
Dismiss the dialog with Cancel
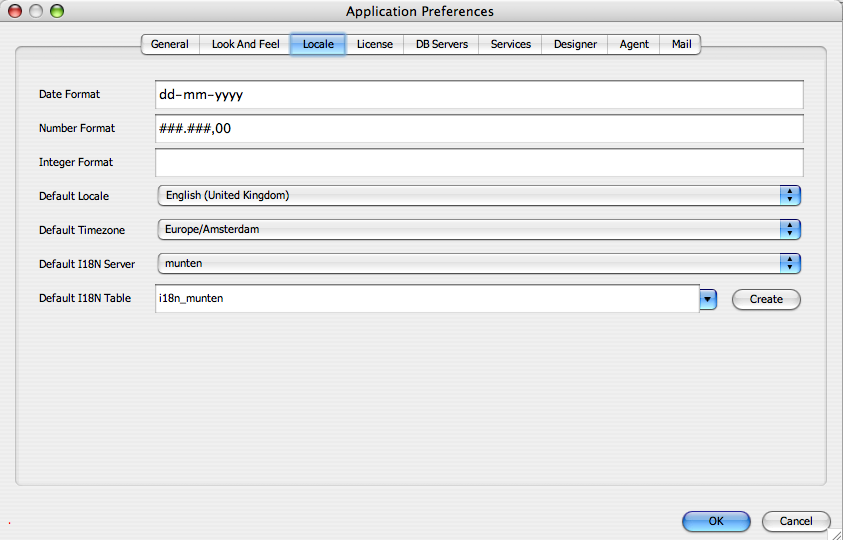click(796, 521)
